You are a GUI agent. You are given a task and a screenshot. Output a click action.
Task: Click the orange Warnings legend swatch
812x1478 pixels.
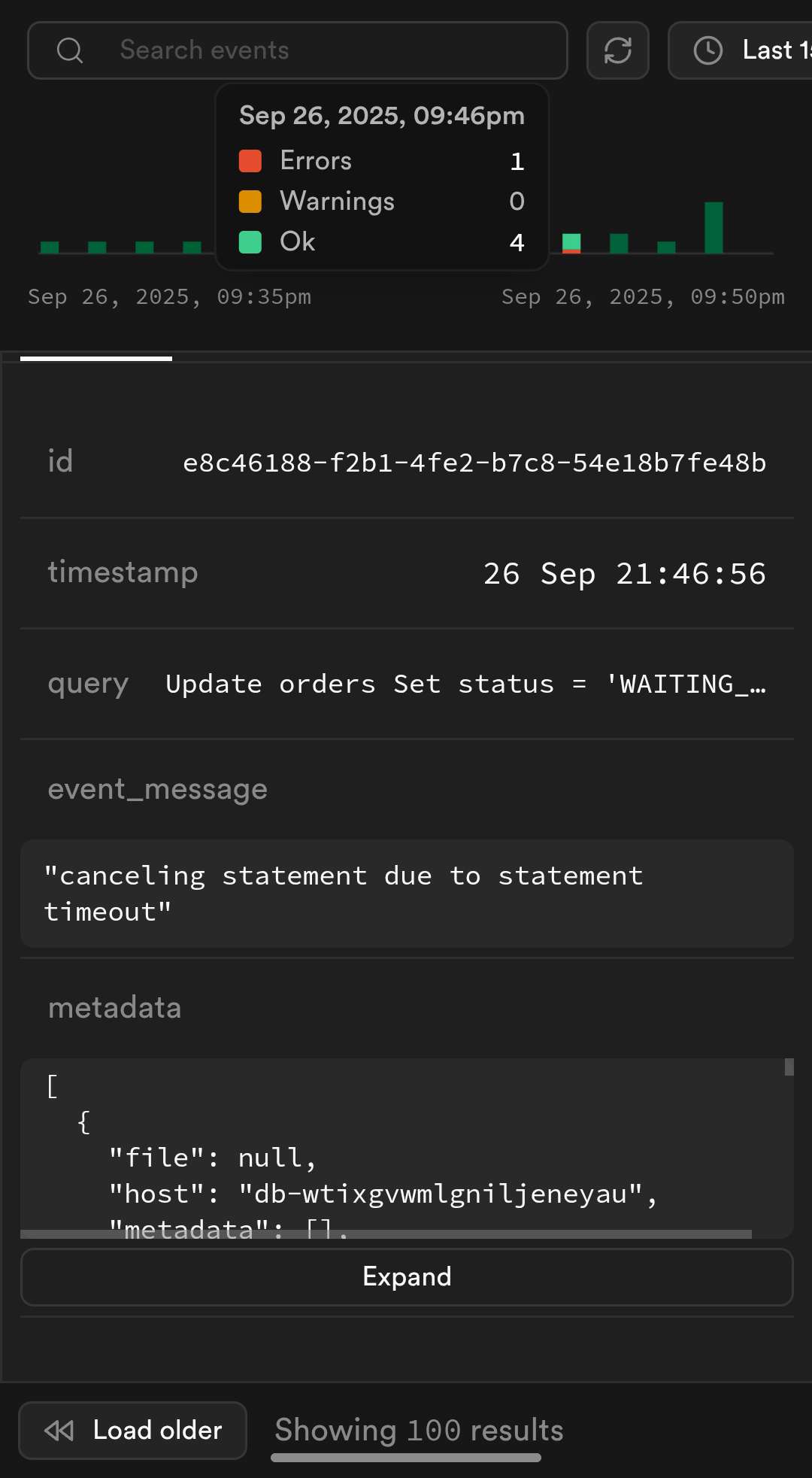250,202
